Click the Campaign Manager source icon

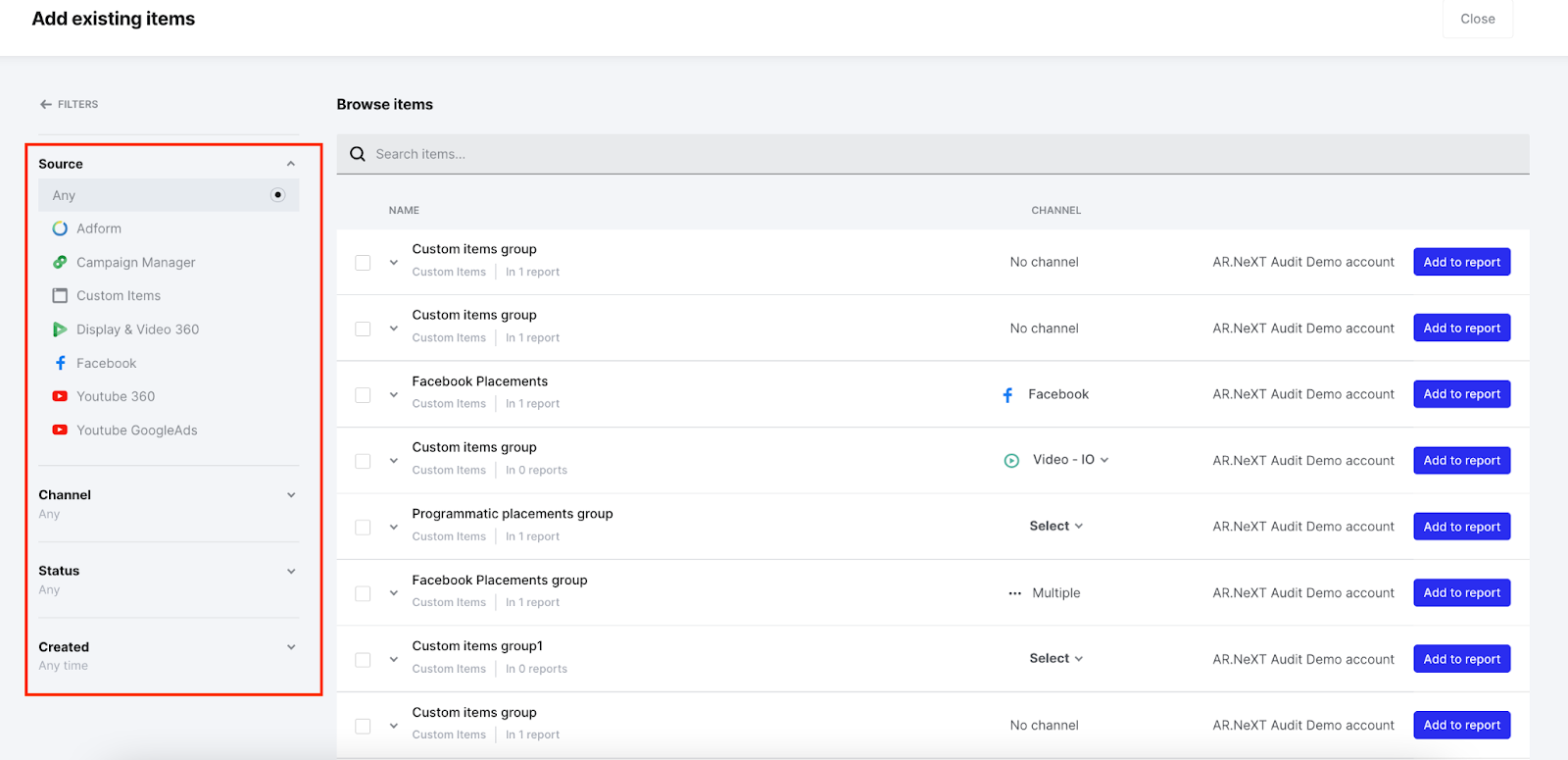[x=60, y=262]
